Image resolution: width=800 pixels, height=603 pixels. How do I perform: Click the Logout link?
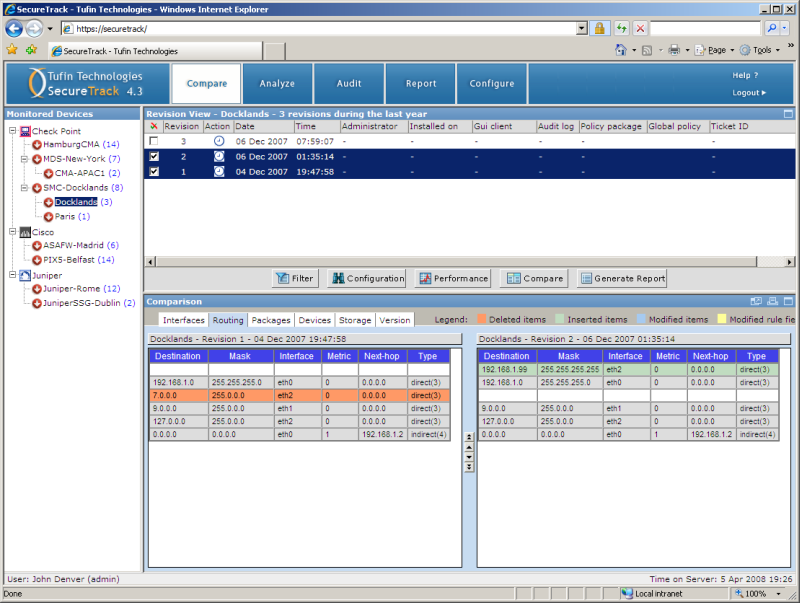click(x=749, y=93)
